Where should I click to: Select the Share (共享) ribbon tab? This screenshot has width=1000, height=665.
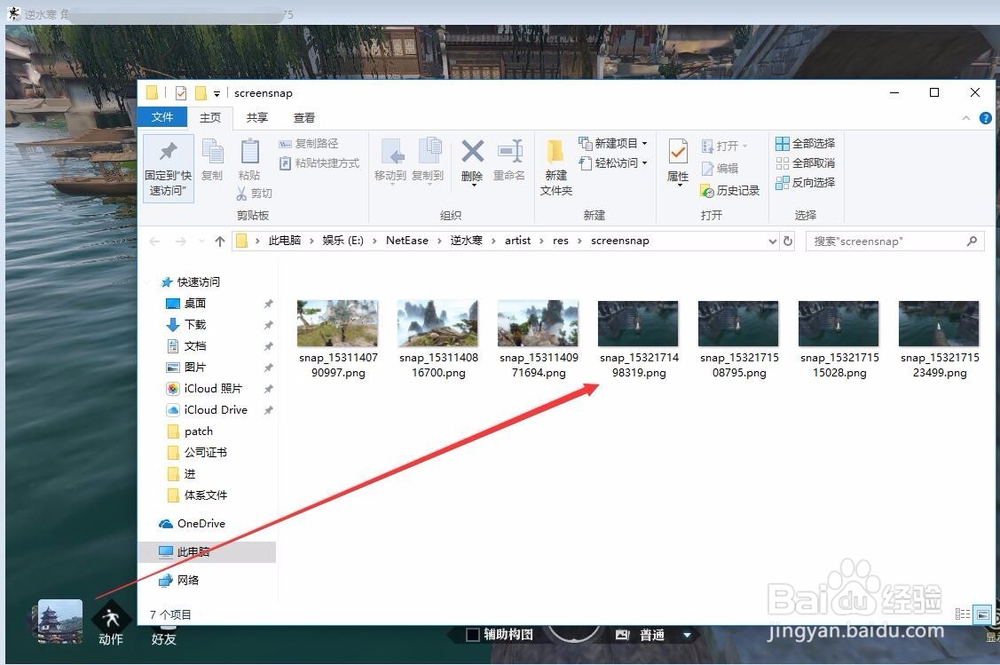click(x=257, y=117)
